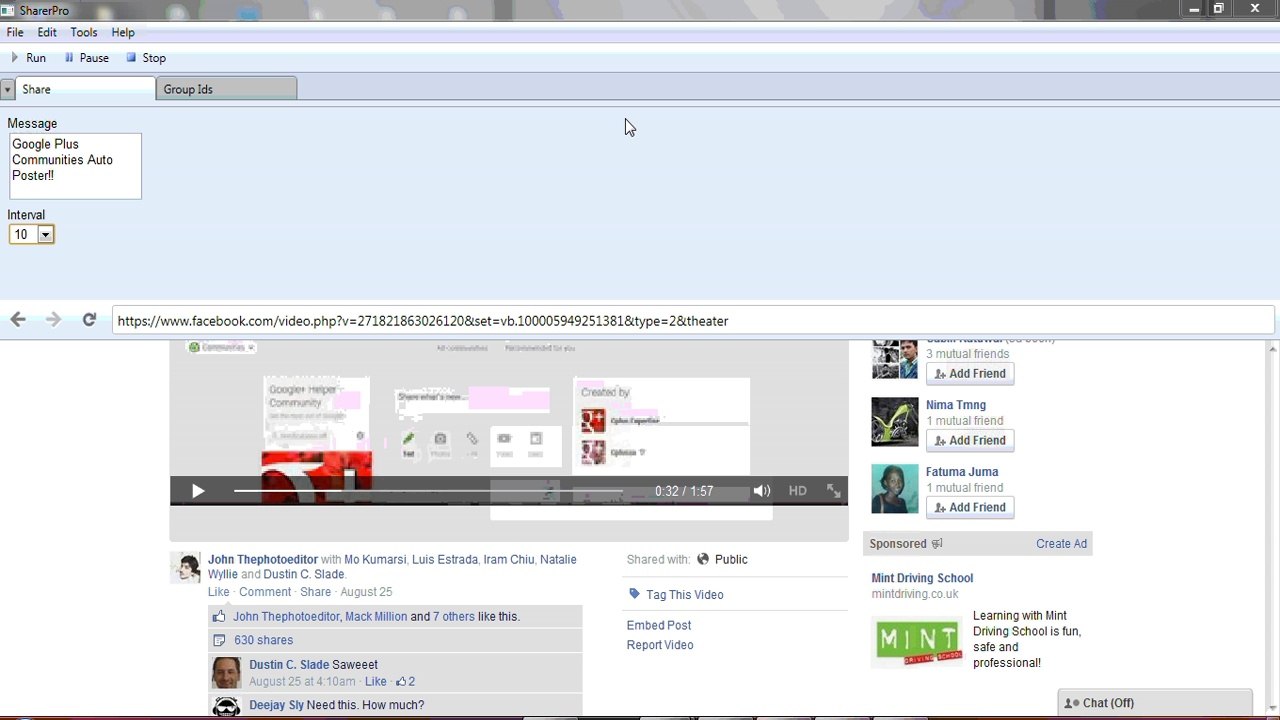
Task: Click Report Video link
Action: click(x=660, y=646)
